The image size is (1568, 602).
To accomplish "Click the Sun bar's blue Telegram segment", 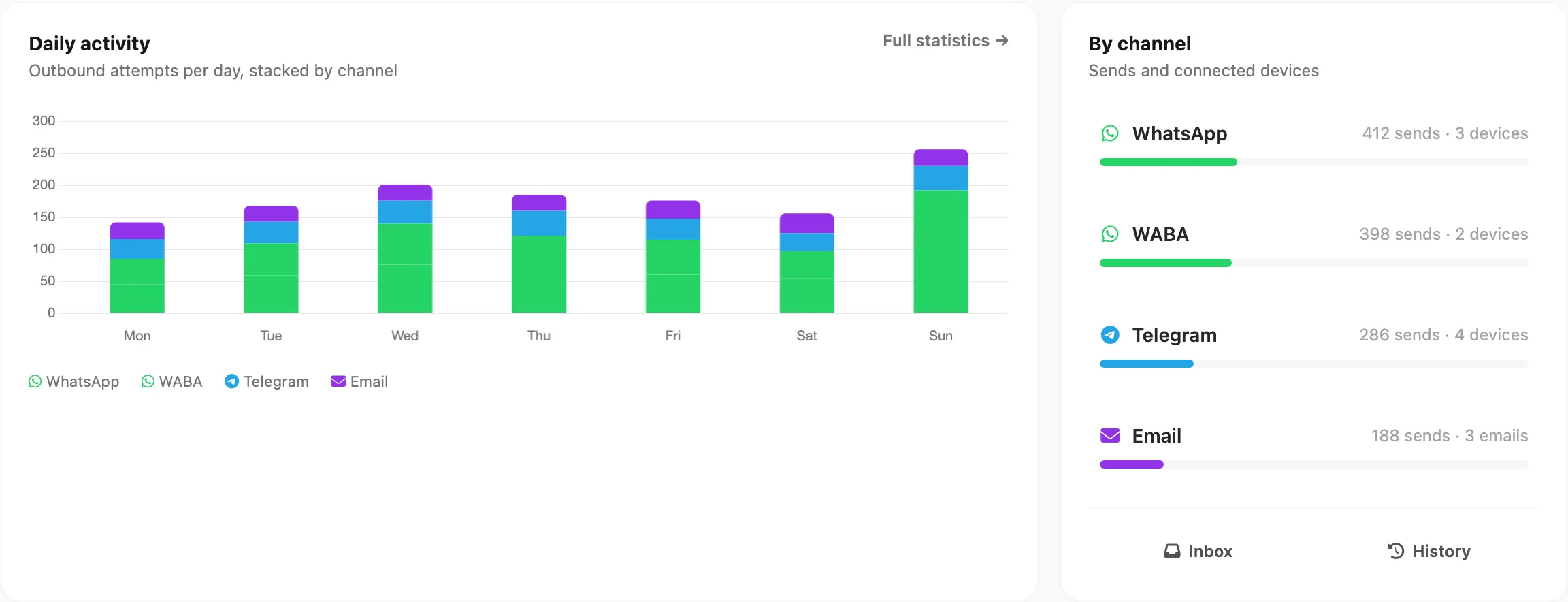I will (x=941, y=178).
